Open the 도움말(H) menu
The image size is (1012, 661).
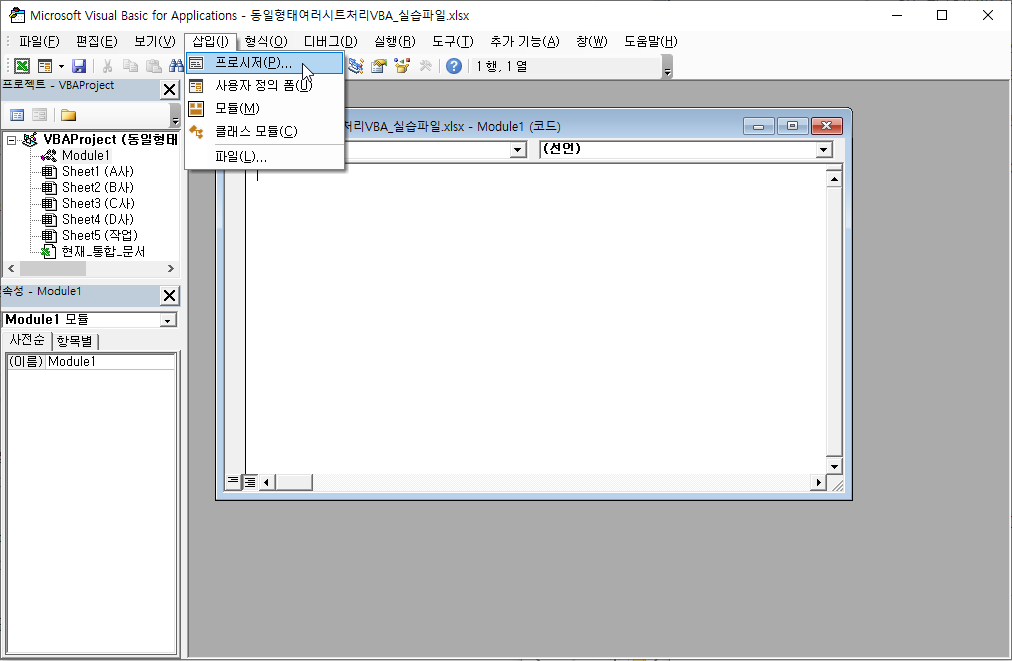(651, 41)
